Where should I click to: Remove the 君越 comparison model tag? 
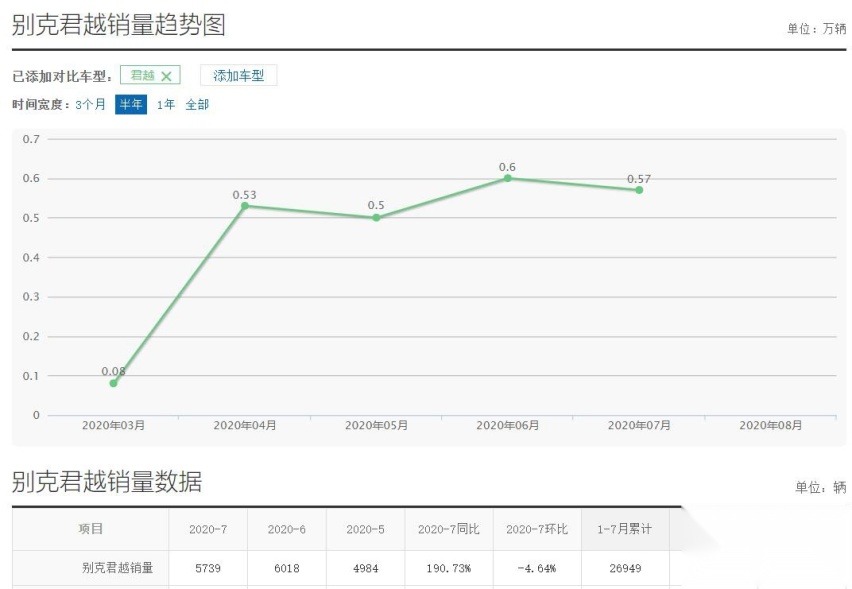(x=166, y=76)
